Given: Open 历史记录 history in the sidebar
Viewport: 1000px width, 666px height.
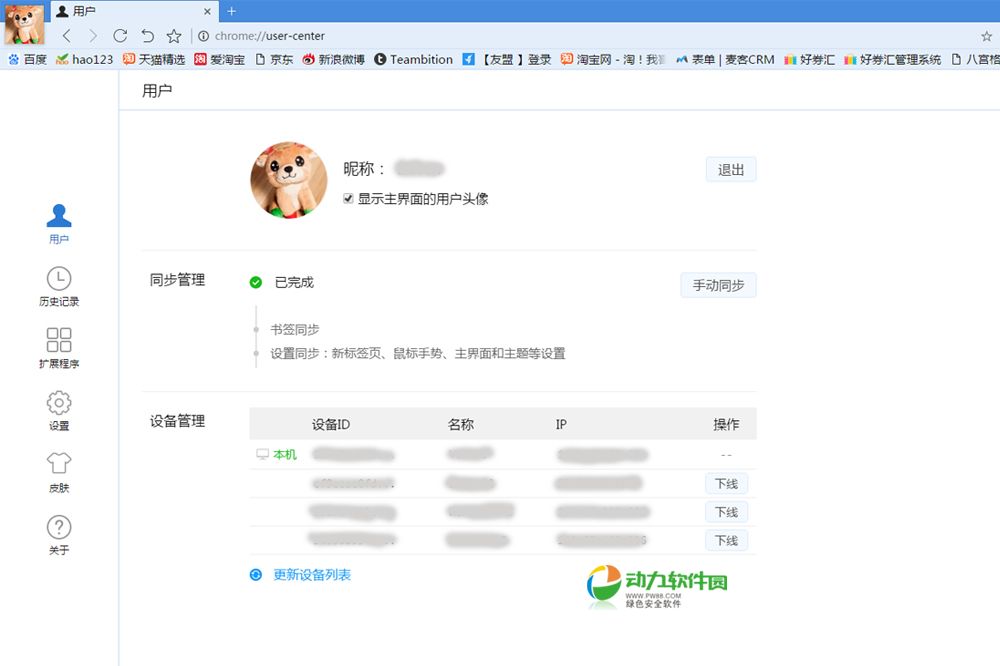Looking at the screenshot, I should coord(59,285).
